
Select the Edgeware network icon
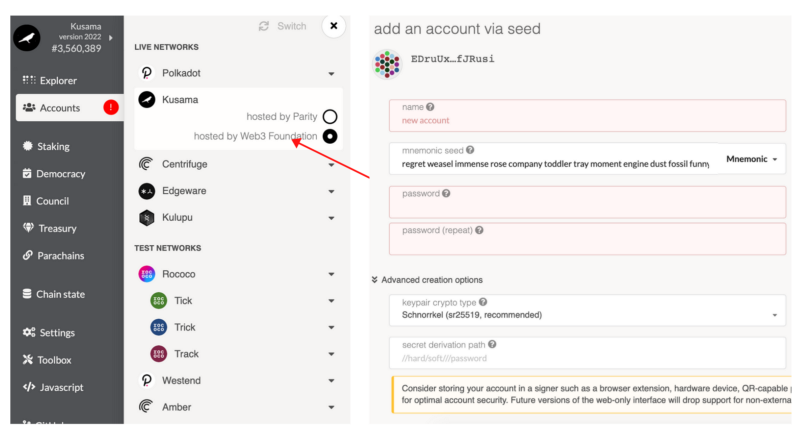146,191
